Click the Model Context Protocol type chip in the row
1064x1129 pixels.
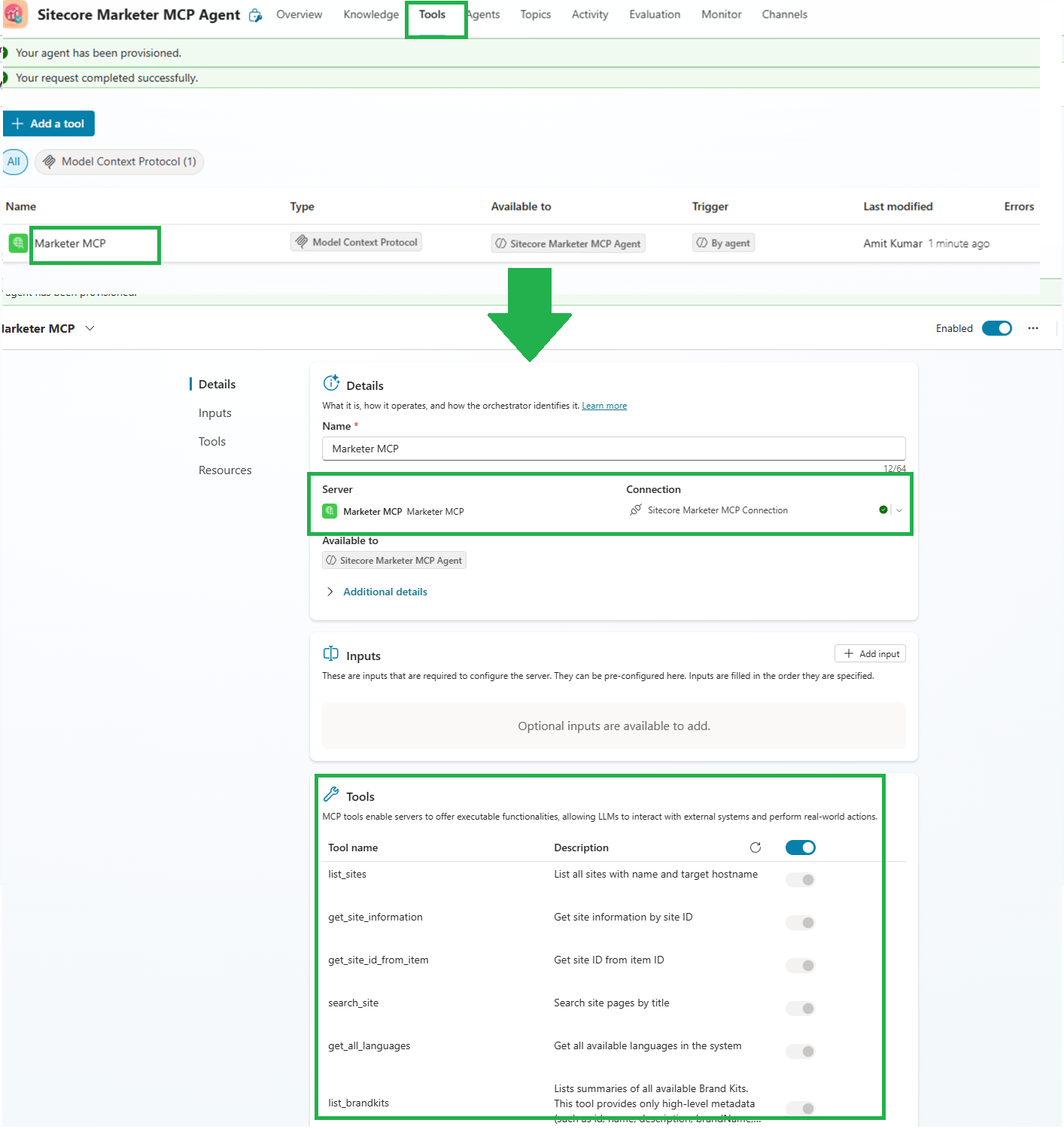pyautogui.click(x=356, y=242)
